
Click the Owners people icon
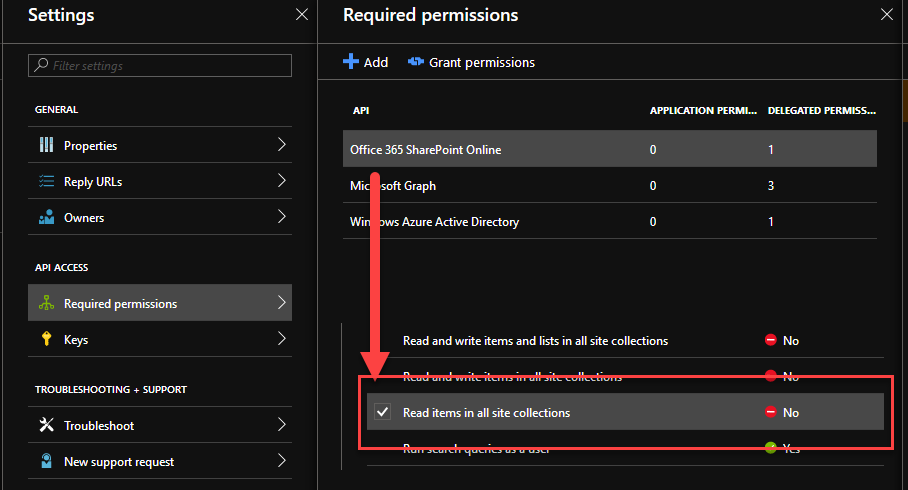[x=46, y=218]
